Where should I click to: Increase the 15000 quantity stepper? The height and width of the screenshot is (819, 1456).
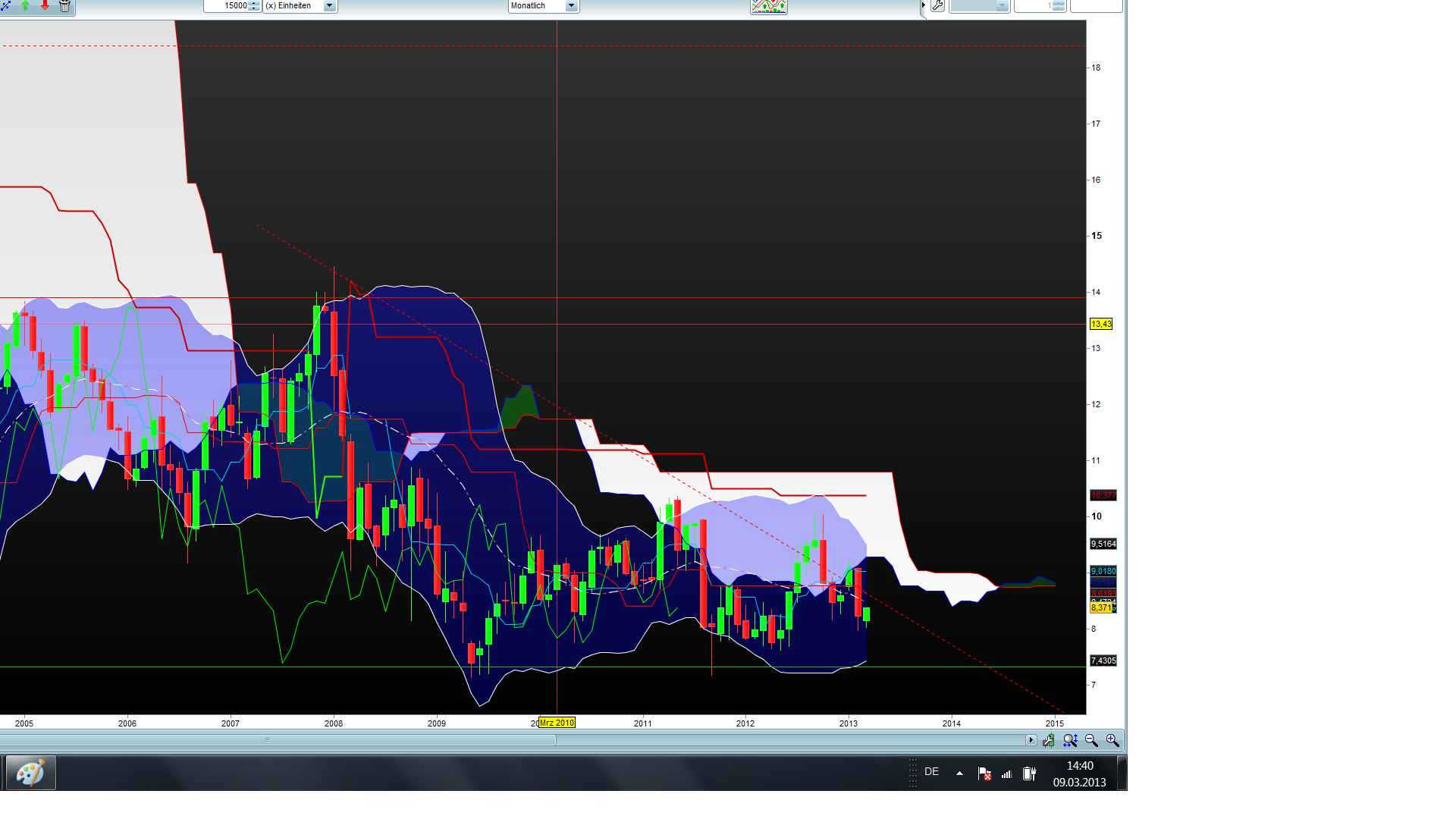[x=254, y=3]
